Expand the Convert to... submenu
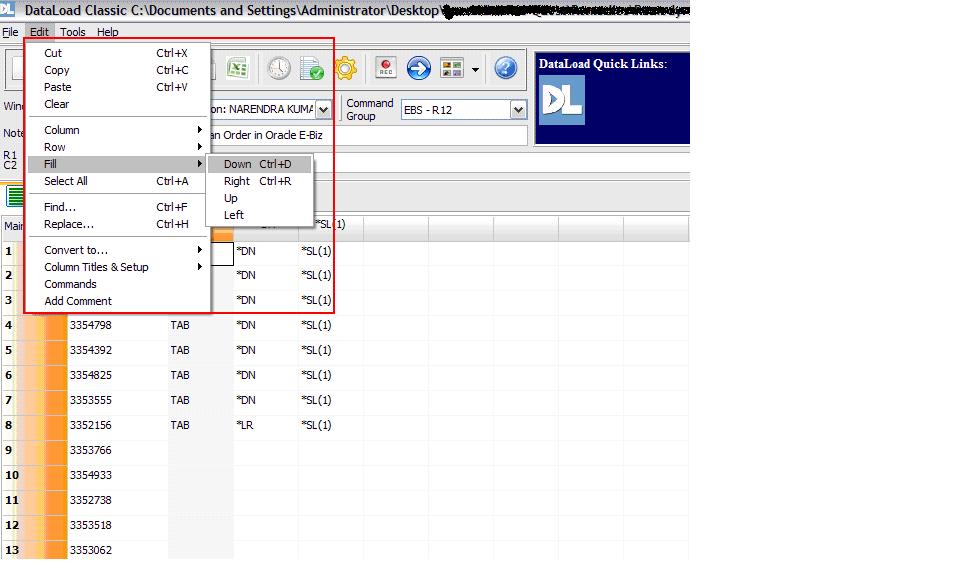Viewport: 962px width, 575px height. (x=117, y=250)
